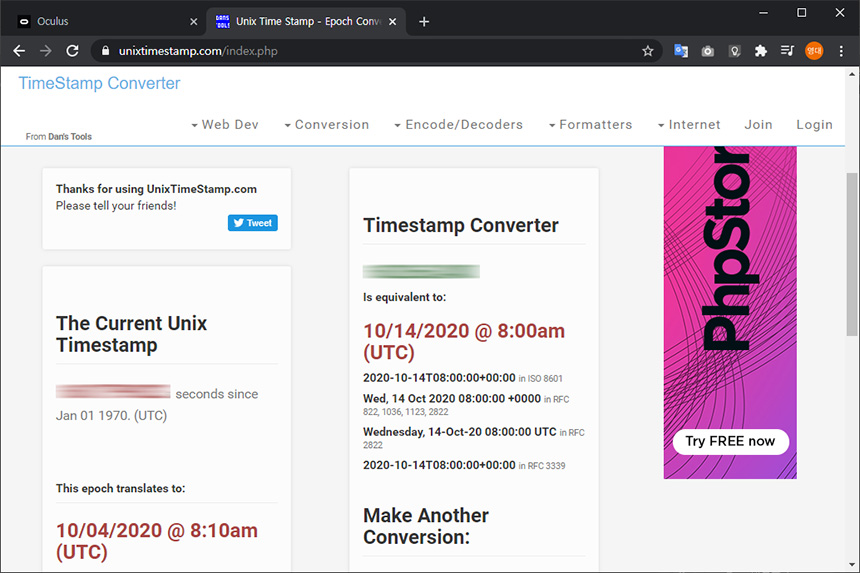Click the browser forward arrow
Screen dimensions: 860x573
[46, 51]
